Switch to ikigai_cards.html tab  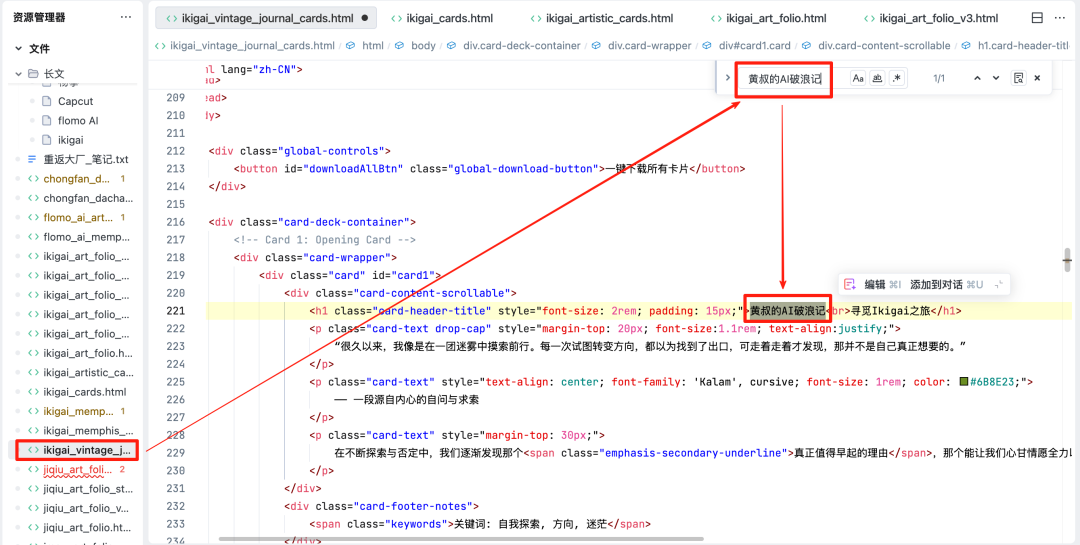point(450,18)
